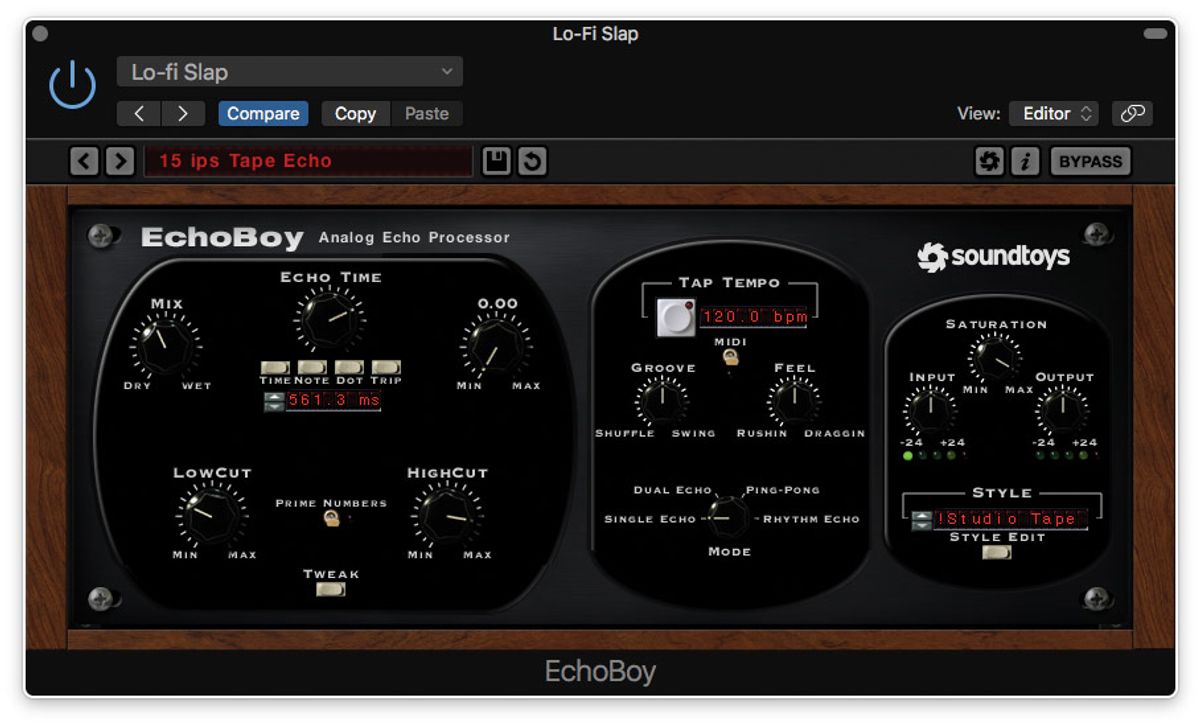Open the View Editor dropdown
Image resolution: width=1200 pixels, height=726 pixels.
pyautogui.click(x=1054, y=114)
